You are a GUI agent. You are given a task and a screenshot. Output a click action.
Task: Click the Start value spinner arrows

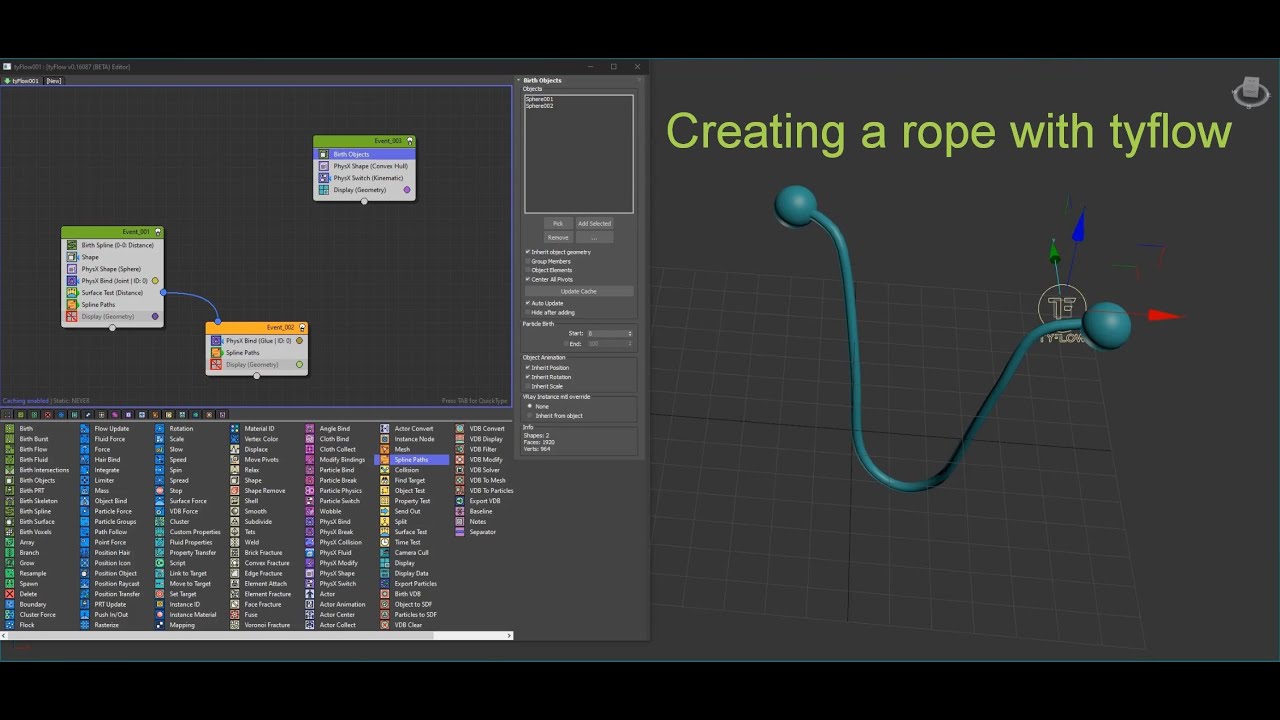pyautogui.click(x=629, y=333)
